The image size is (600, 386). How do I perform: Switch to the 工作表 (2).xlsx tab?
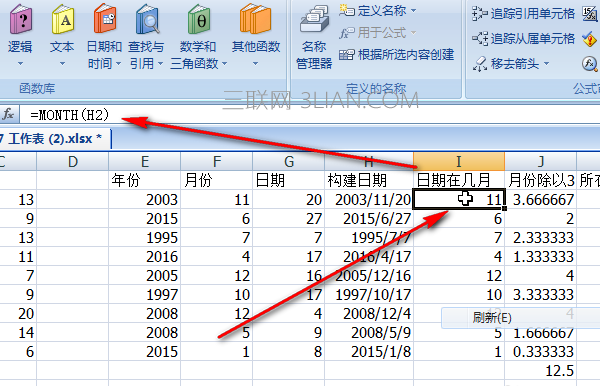tap(55, 138)
